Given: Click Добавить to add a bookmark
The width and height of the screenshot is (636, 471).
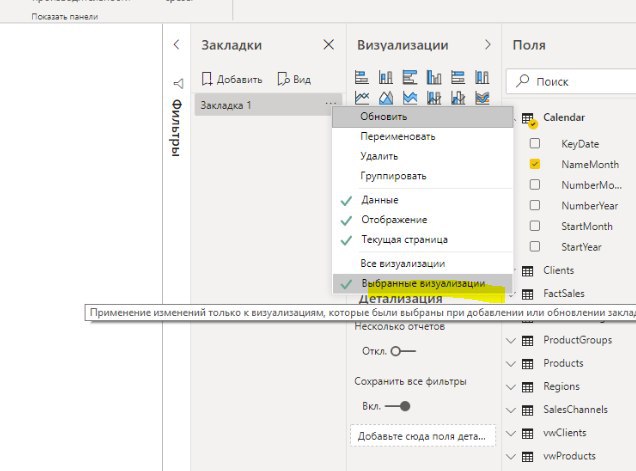Looking at the screenshot, I should pos(232,79).
